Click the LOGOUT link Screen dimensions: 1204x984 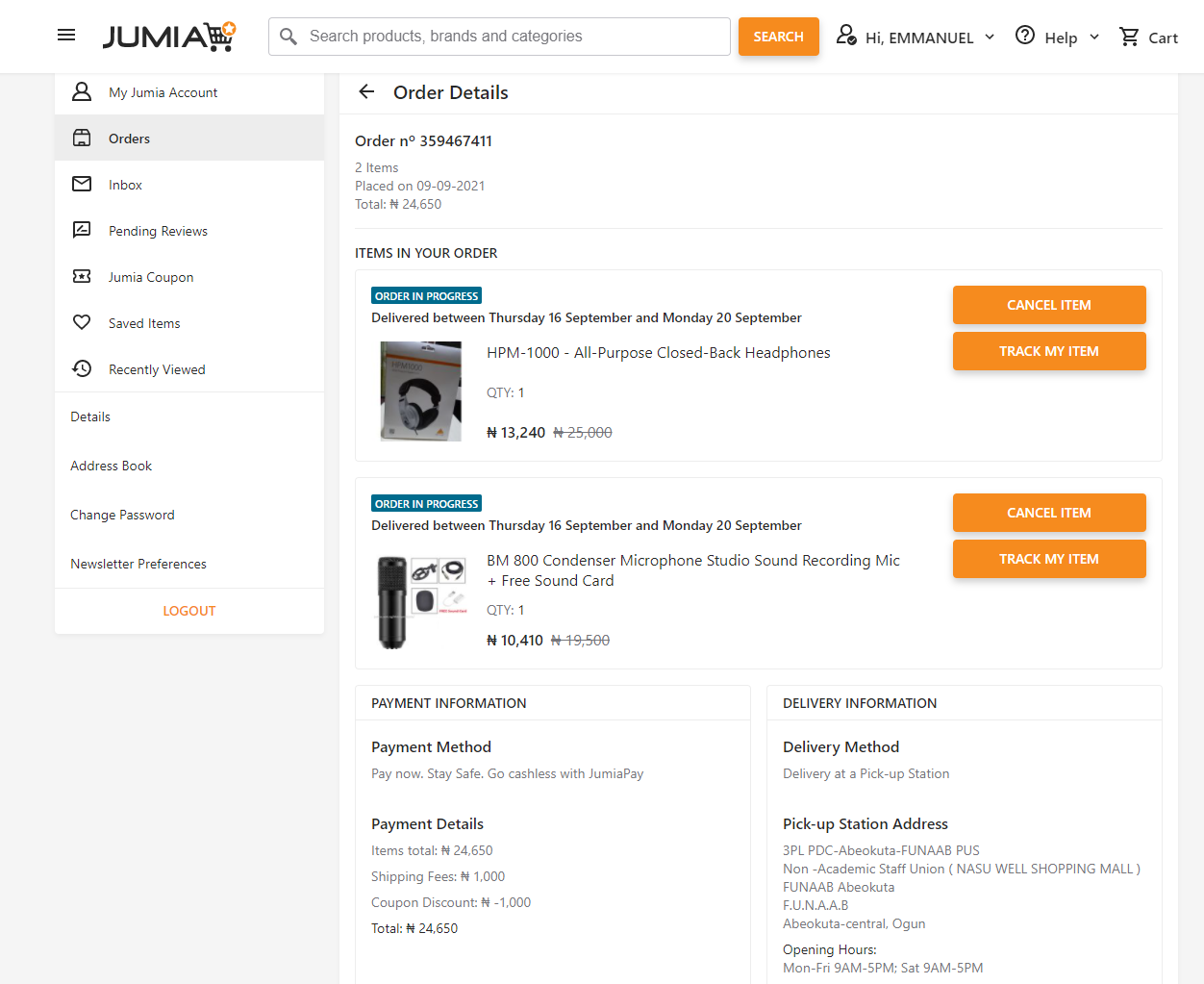point(189,611)
